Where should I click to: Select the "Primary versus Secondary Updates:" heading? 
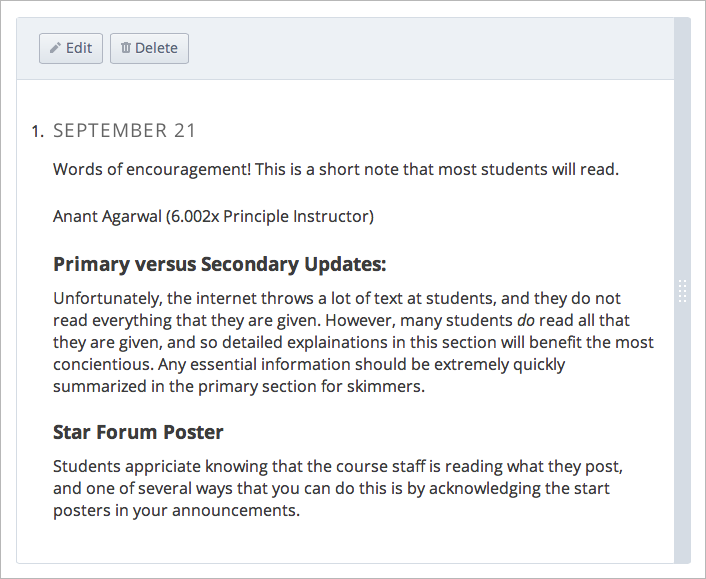(219, 265)
